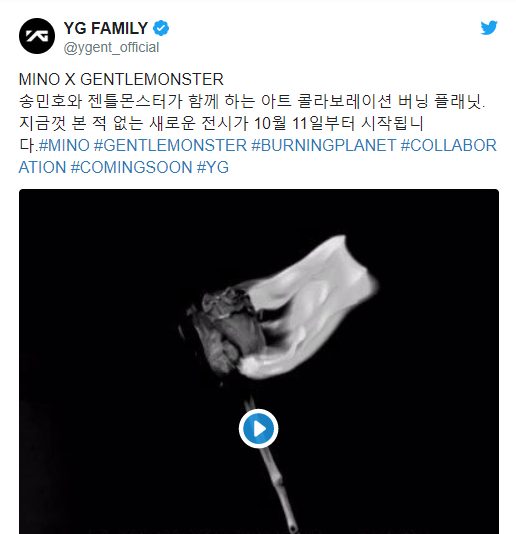Open the @ygent_official handle link
Image resolution: width=516 pixels, height=534 pixels.
point(111,47)
